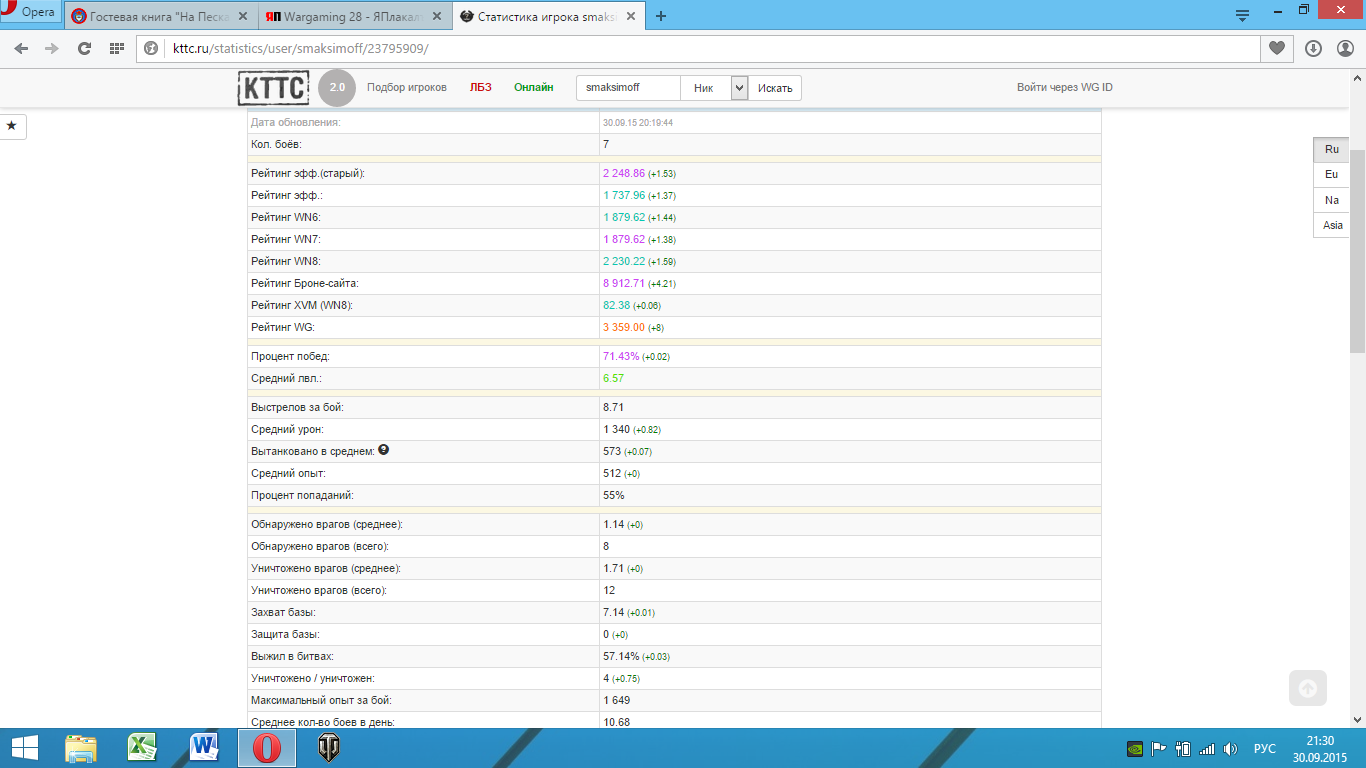Image resolution: width=1366 pixels, height=768 pixels.
Task: Switch to Wargaming 28 ЯПлакалъ tab
Action: 353,17
